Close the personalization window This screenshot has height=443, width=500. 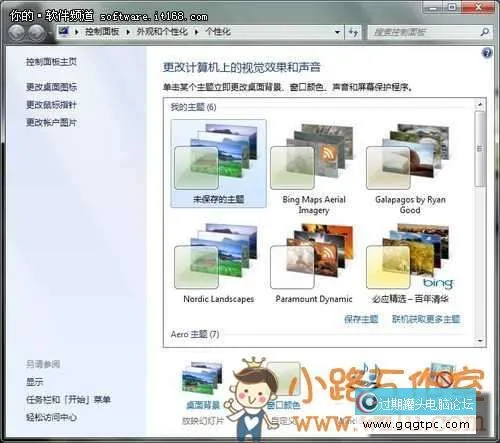point(479,7)
